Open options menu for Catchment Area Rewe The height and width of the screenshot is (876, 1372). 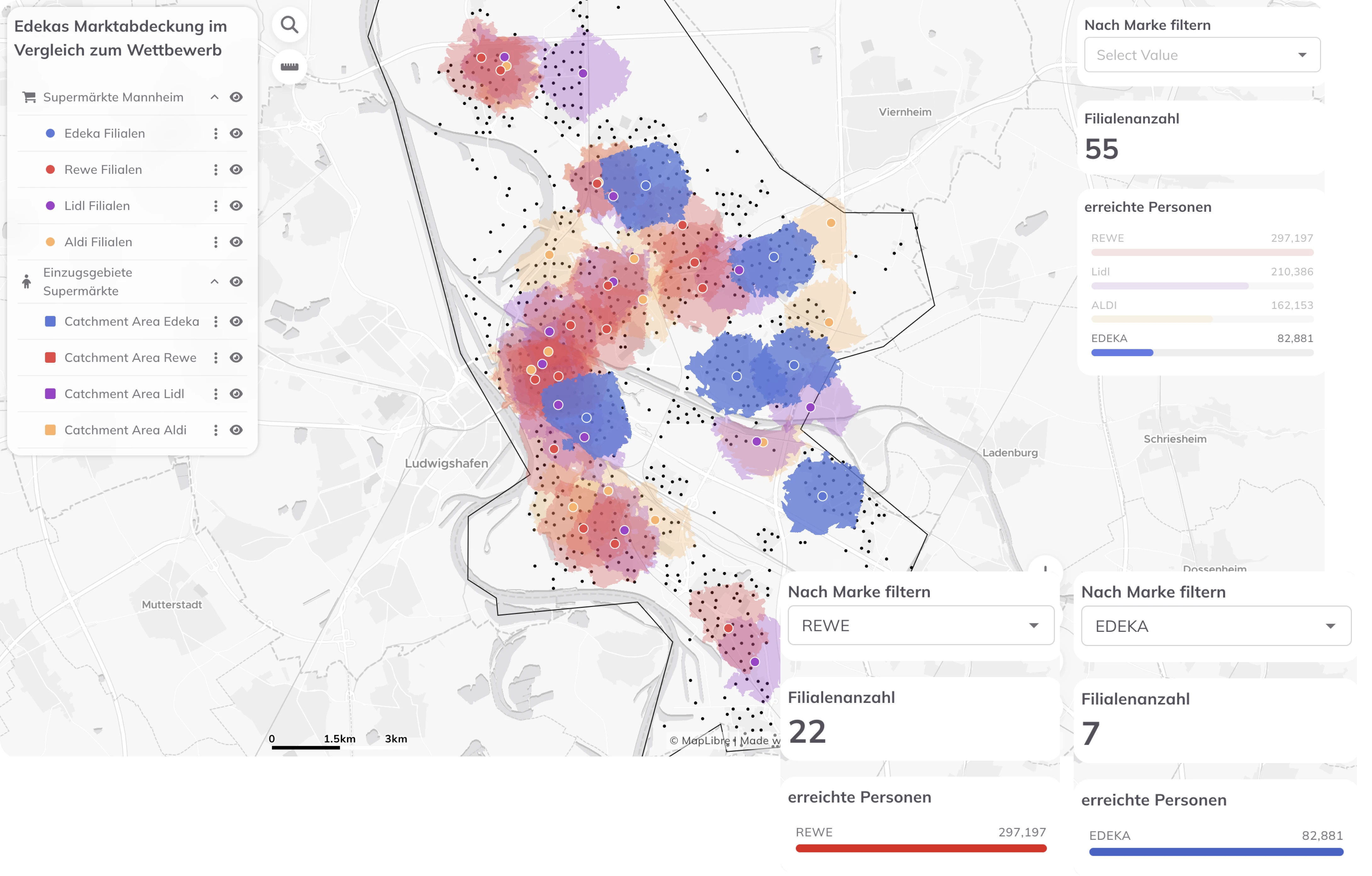coord(215,358)
